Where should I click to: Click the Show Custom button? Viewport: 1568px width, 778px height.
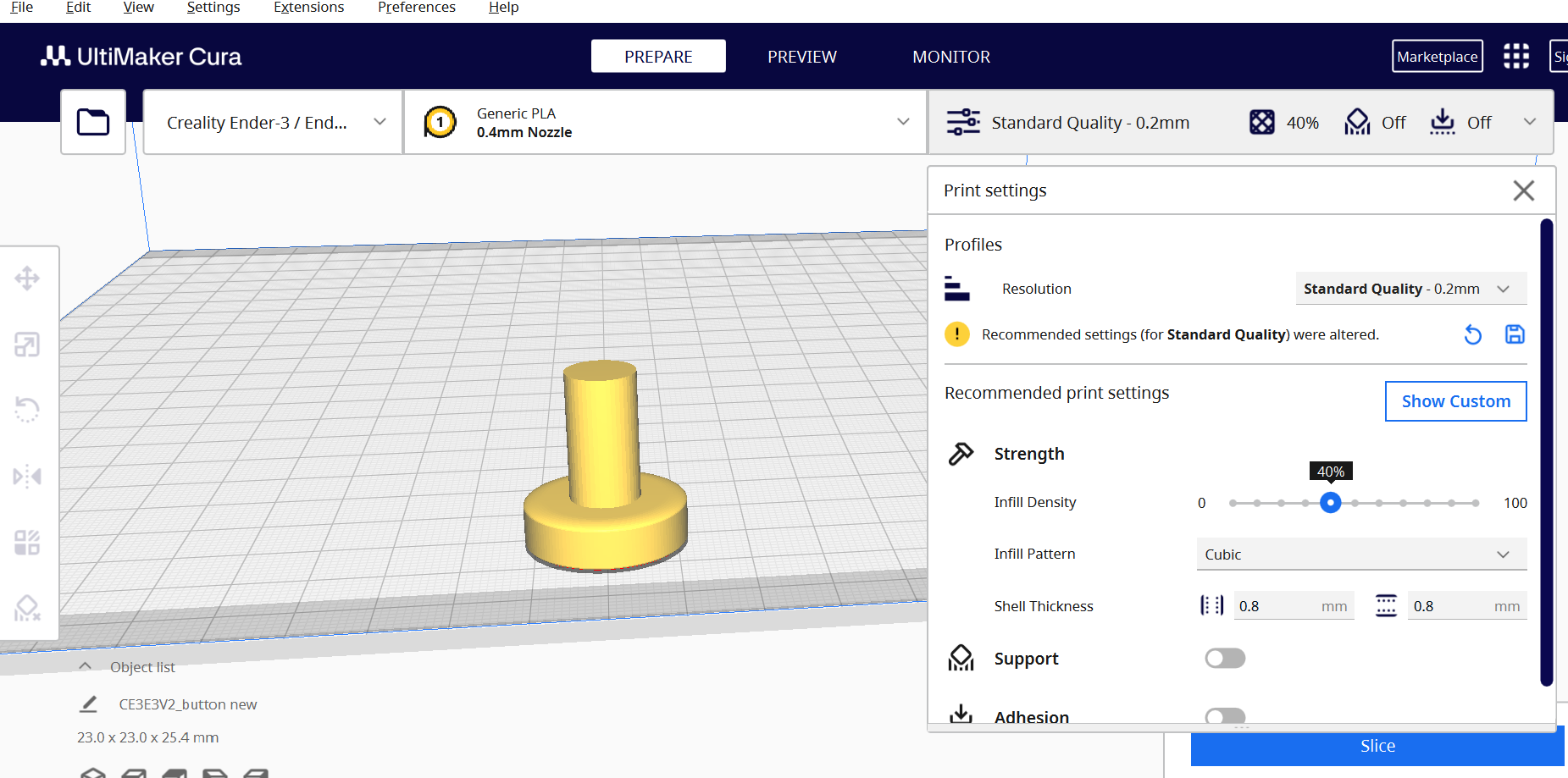(x=1455, y=401)
